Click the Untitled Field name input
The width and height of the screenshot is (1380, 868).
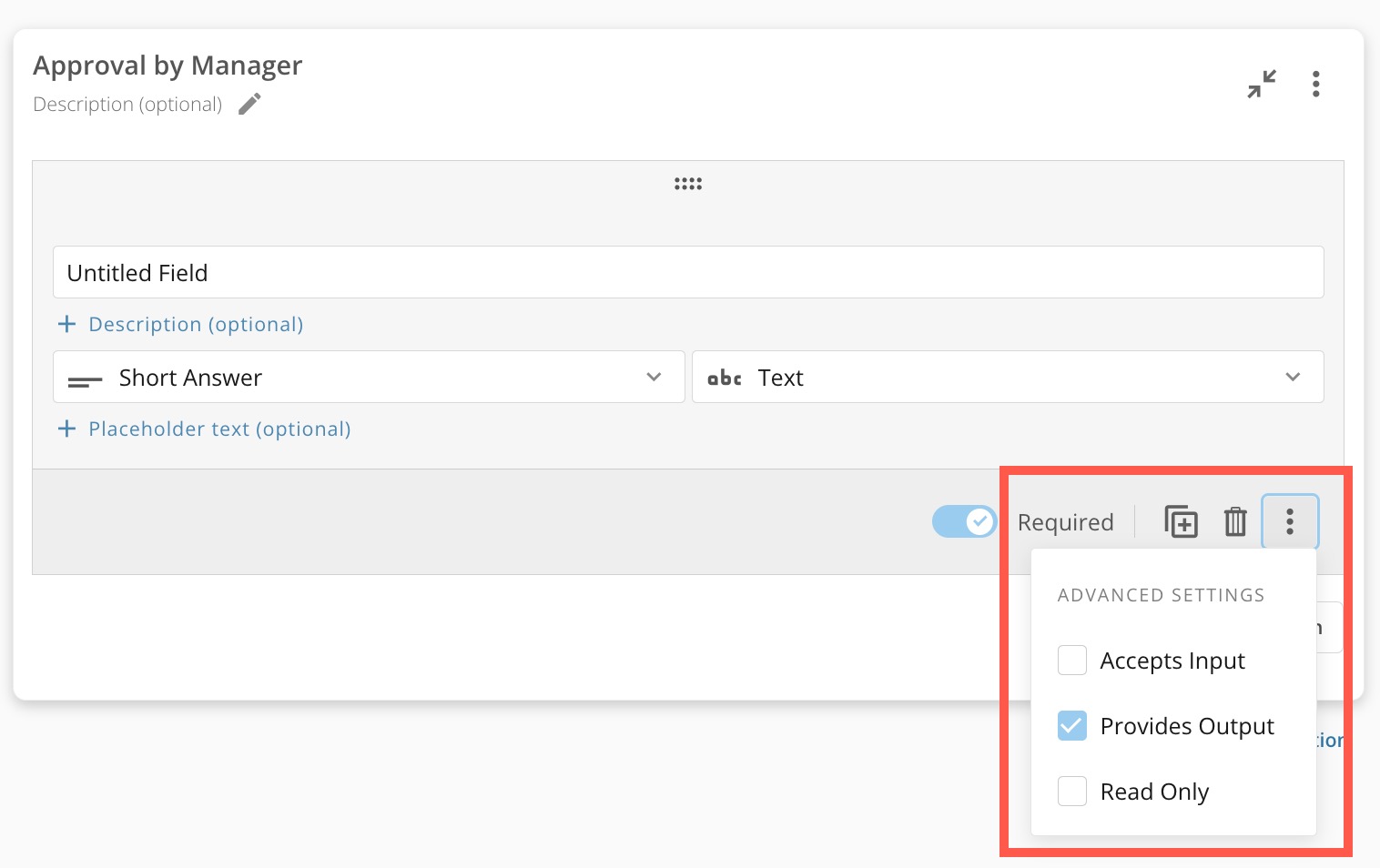coord(687,272)
